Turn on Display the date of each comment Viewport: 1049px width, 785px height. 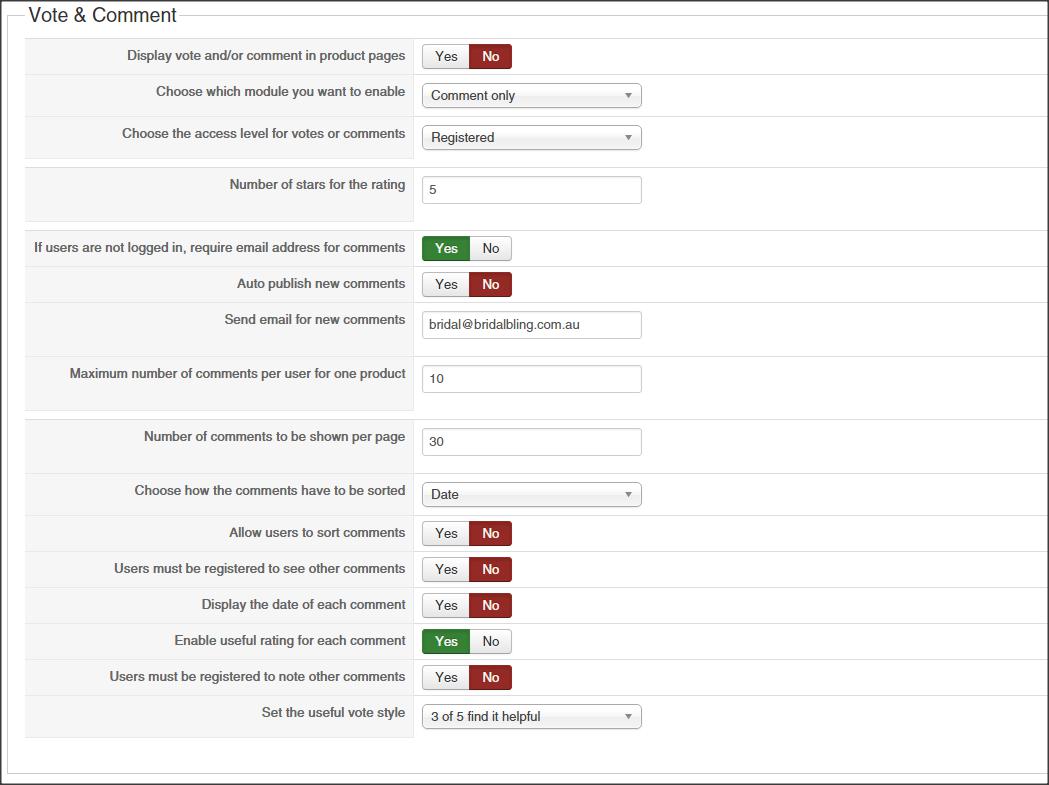446,606
